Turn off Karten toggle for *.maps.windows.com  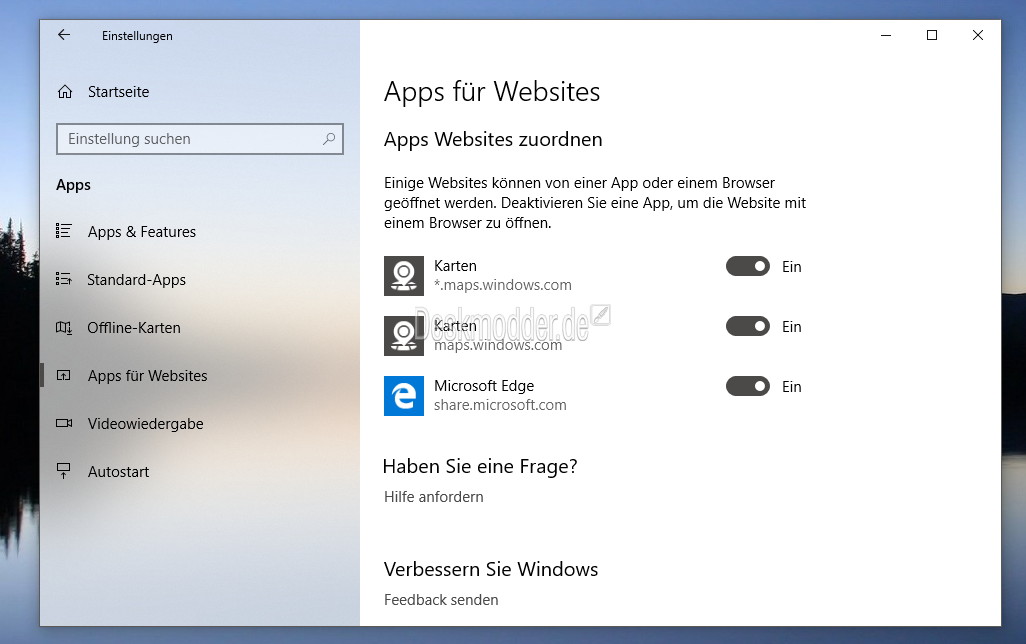pos(748,266)
